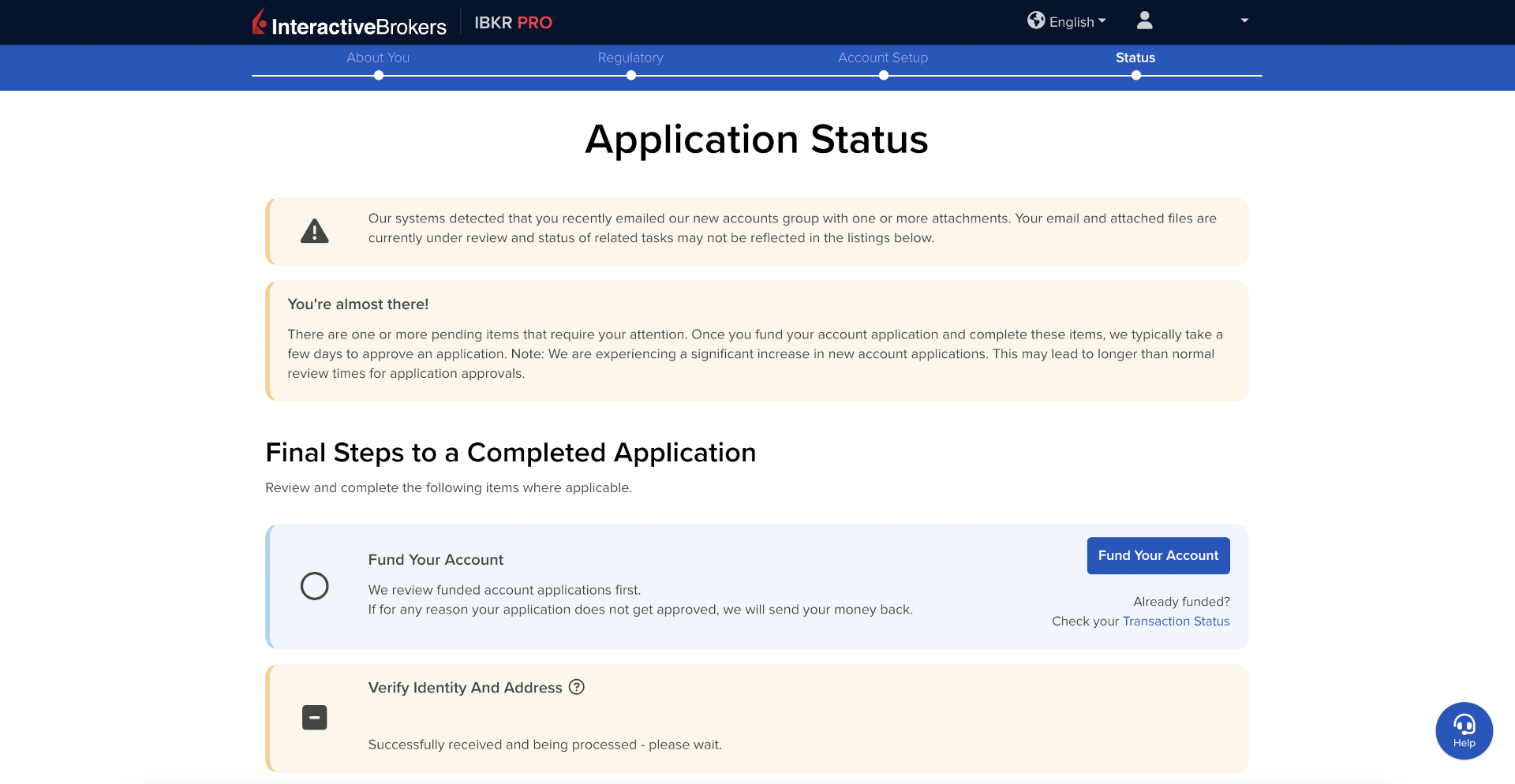Image resolution: width=1515 pixels, height=784 pixels.
Task: Select the Status step tab
Action: pyautogui.click(x=1135, y=58)
